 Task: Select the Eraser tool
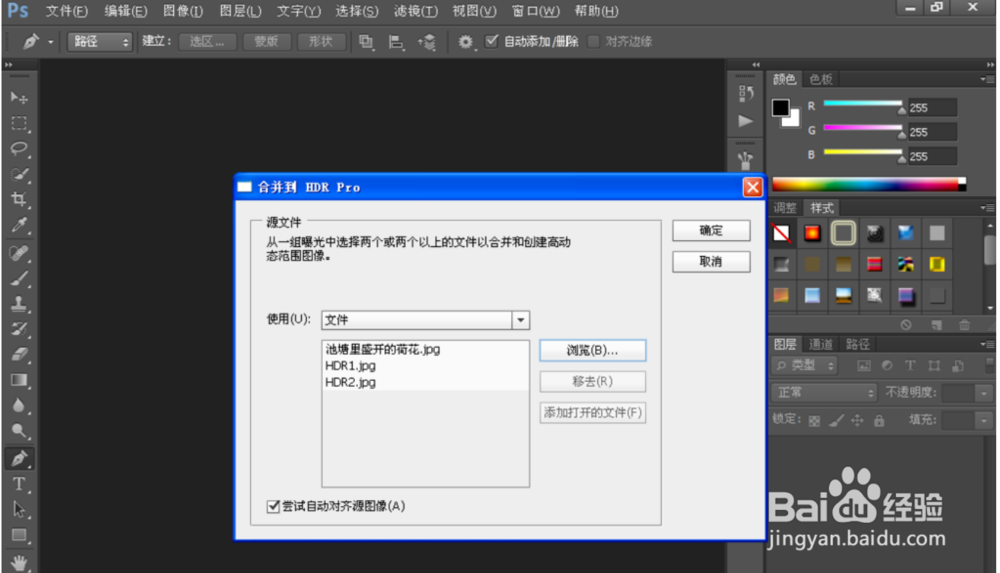coord(19,354)
